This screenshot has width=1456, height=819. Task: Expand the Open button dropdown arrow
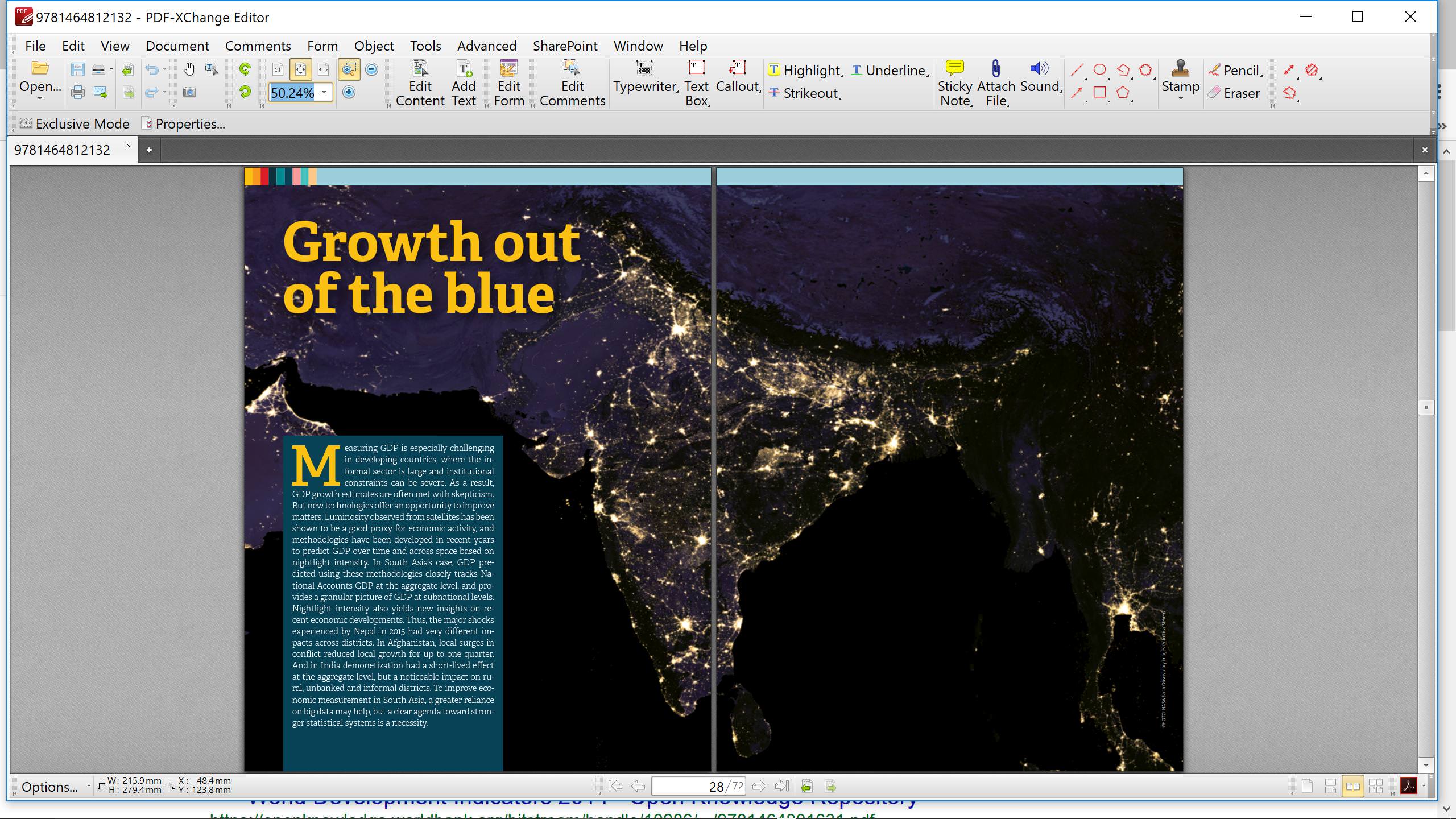point(40,98)
